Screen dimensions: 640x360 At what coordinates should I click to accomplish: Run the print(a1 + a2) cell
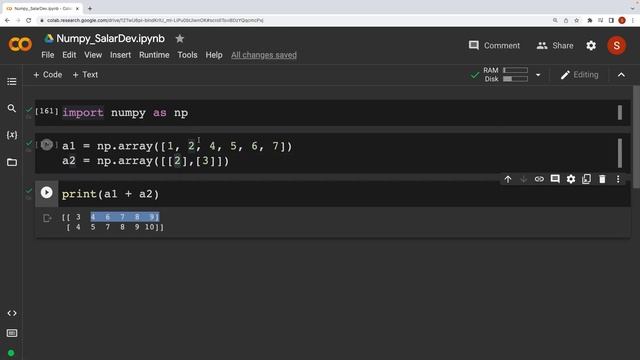pyautogui.click(x=47, y=192)
